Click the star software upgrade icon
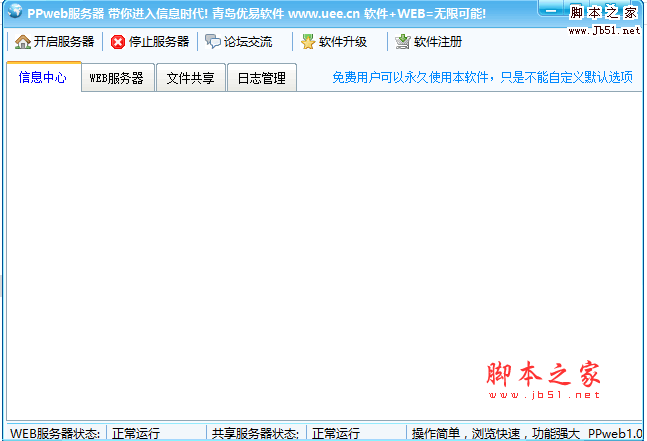Viewport: 647px width, 441px height. pos(308,42)
